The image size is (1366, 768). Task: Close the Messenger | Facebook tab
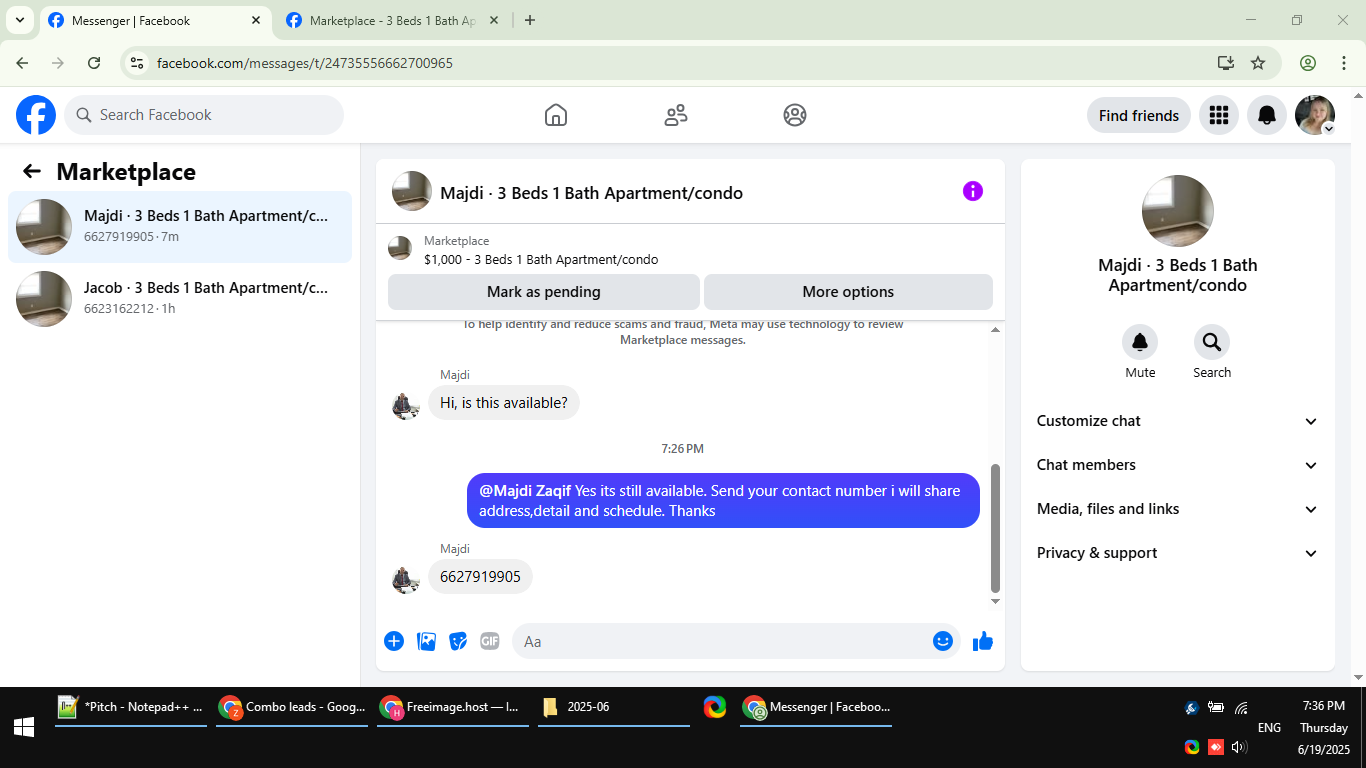coord(256,20)
